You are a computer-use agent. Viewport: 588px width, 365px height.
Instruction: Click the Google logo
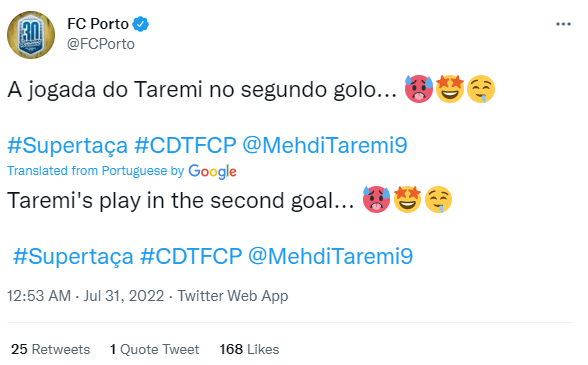coord(212,171)
